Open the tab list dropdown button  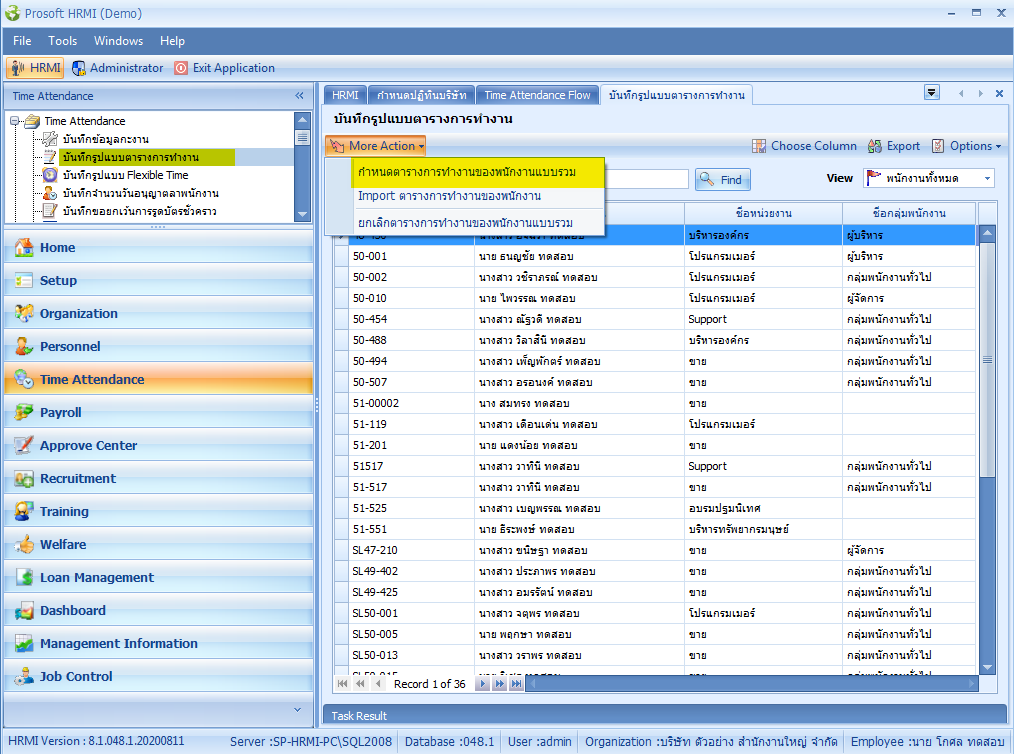(932, 92)
